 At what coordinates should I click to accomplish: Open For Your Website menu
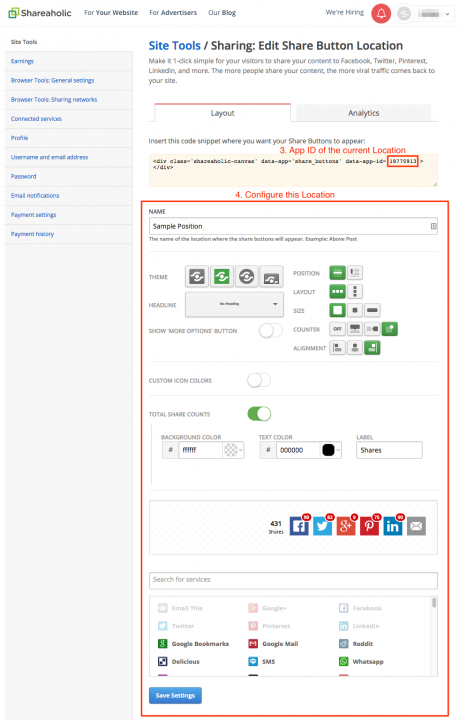pos(111,13)
